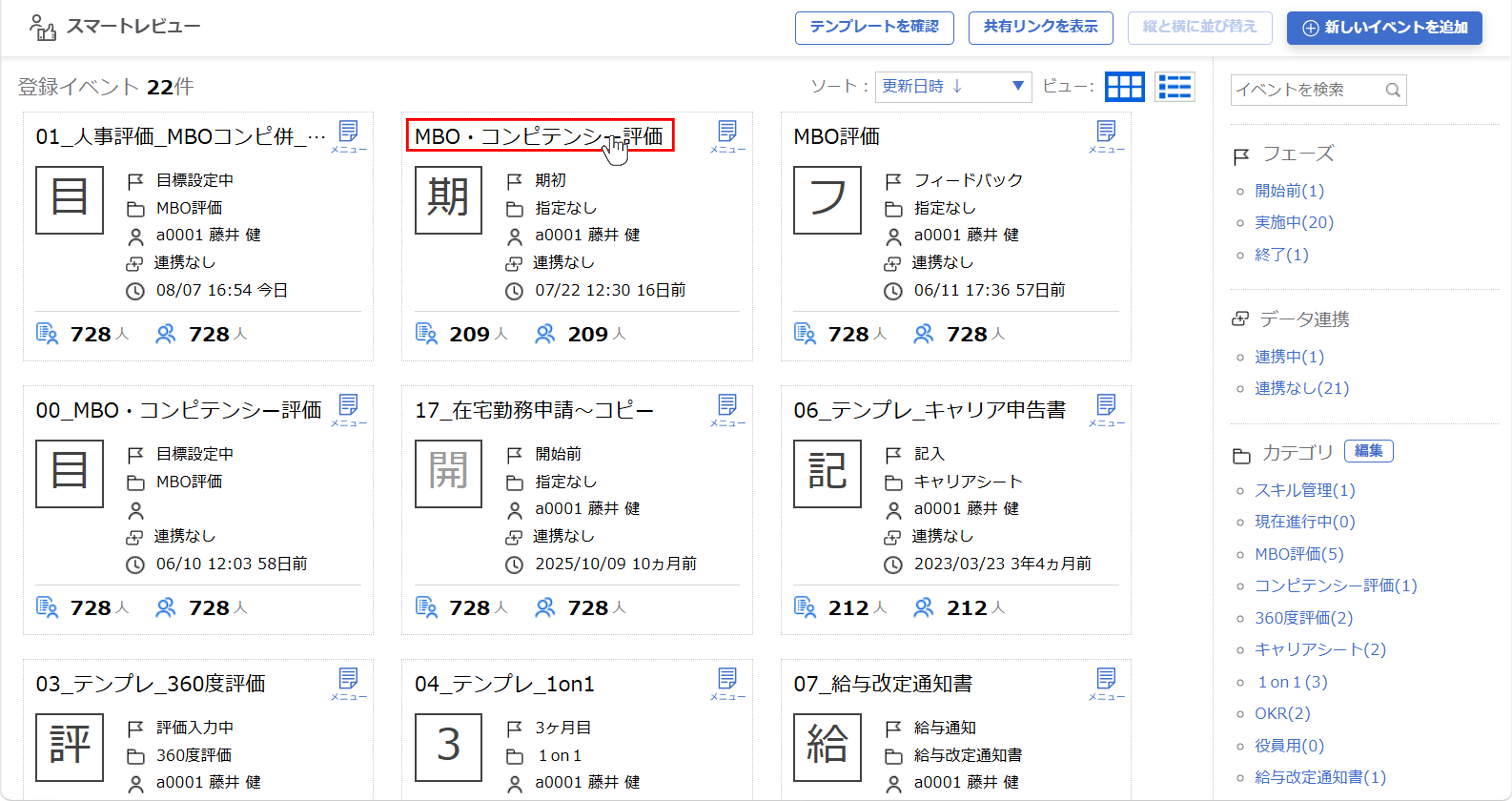This screenshot has width=1512, height=801.
Task: Filter by category 360度評価(2)
Action: coord(1304,618)
